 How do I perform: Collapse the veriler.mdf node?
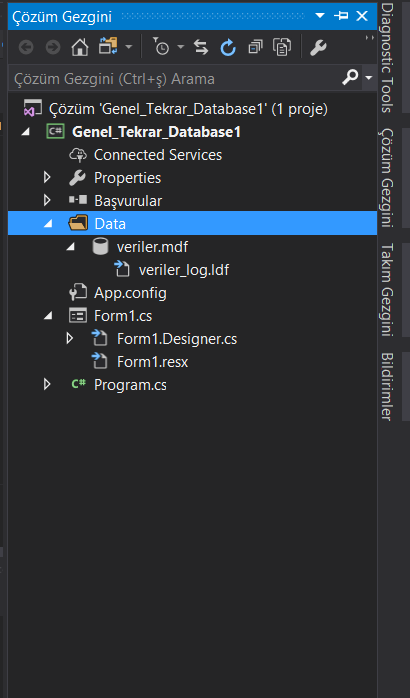coord(71,246)
